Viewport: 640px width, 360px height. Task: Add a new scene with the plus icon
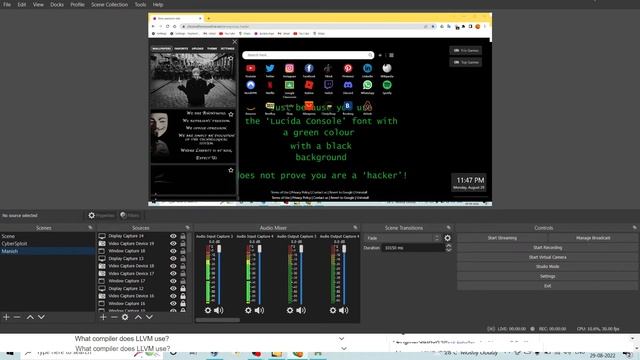point(6,317)
